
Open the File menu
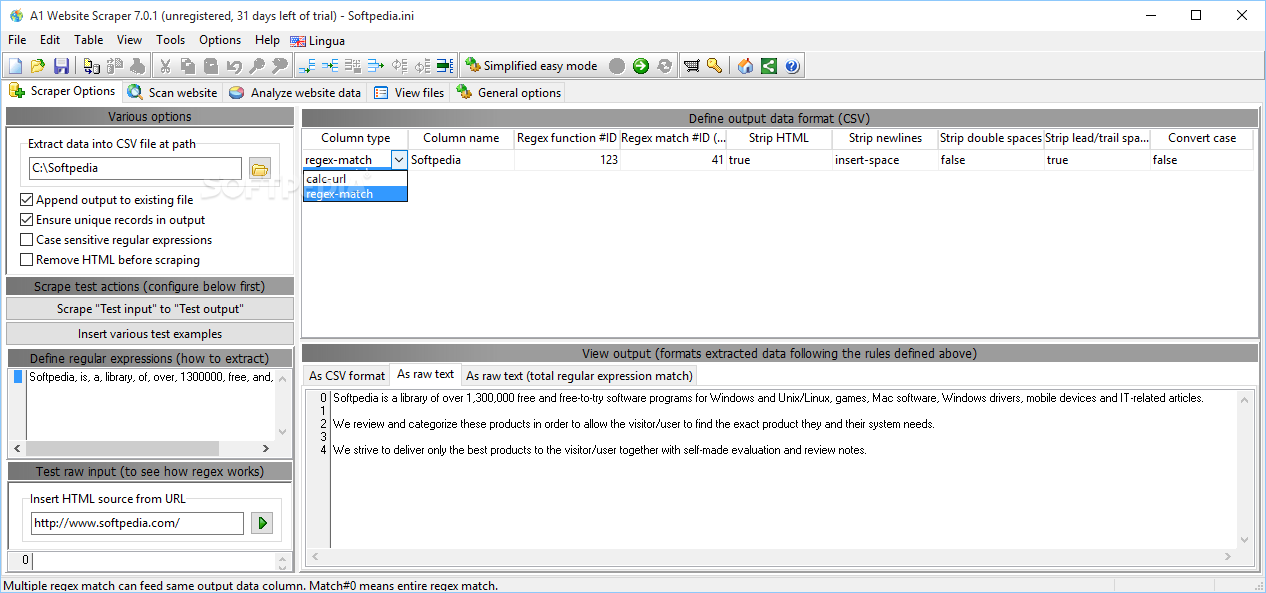click(17, 40)
